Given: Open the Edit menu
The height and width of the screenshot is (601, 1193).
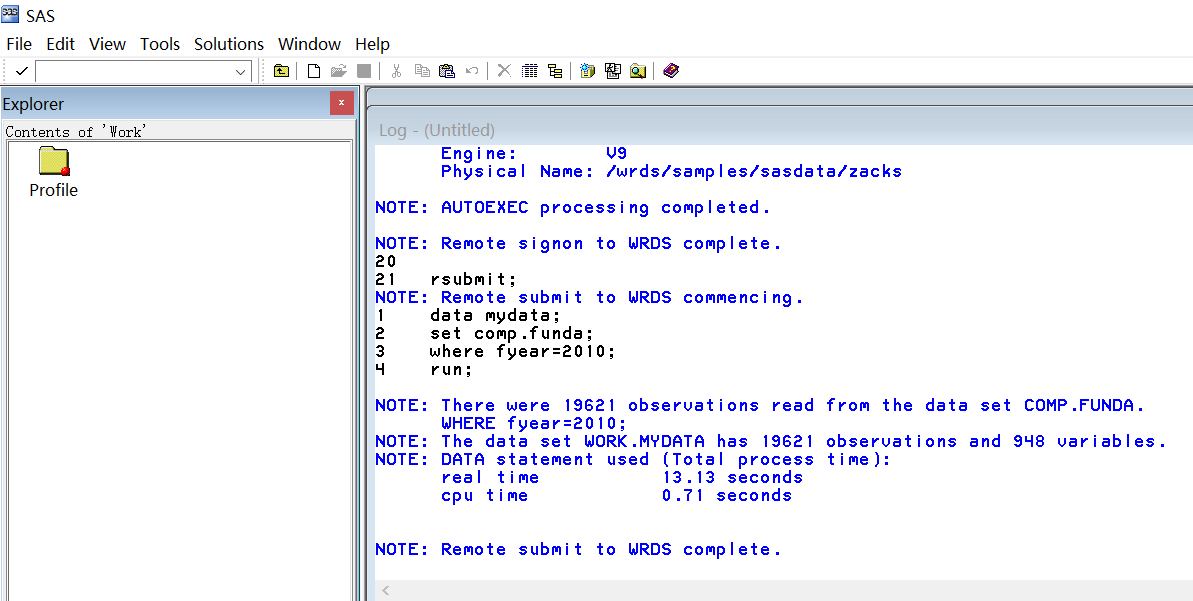Looking at the screenshot, I should 61,44.
